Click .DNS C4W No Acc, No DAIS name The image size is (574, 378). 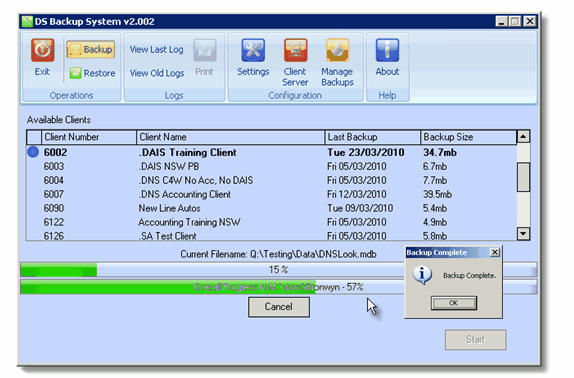tap(196, 180)
